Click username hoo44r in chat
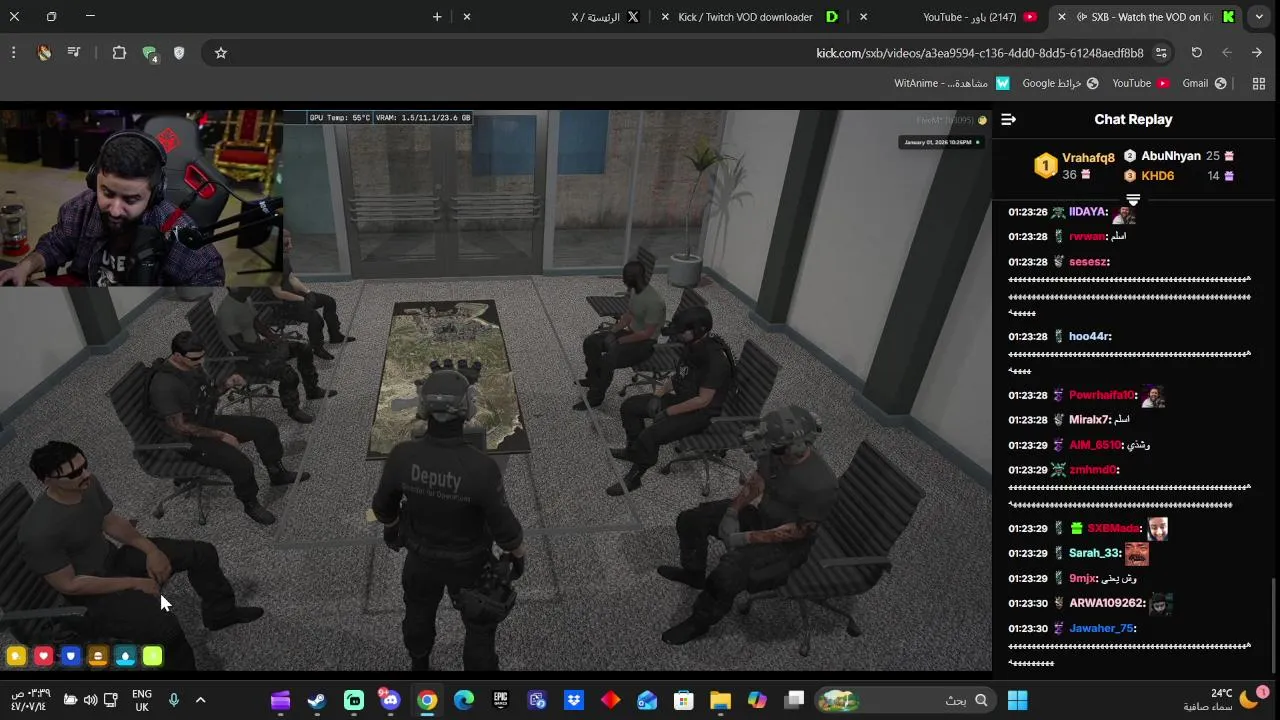Image resolution: width=1280 pixels, height=720 pixels. (1089, 337)
